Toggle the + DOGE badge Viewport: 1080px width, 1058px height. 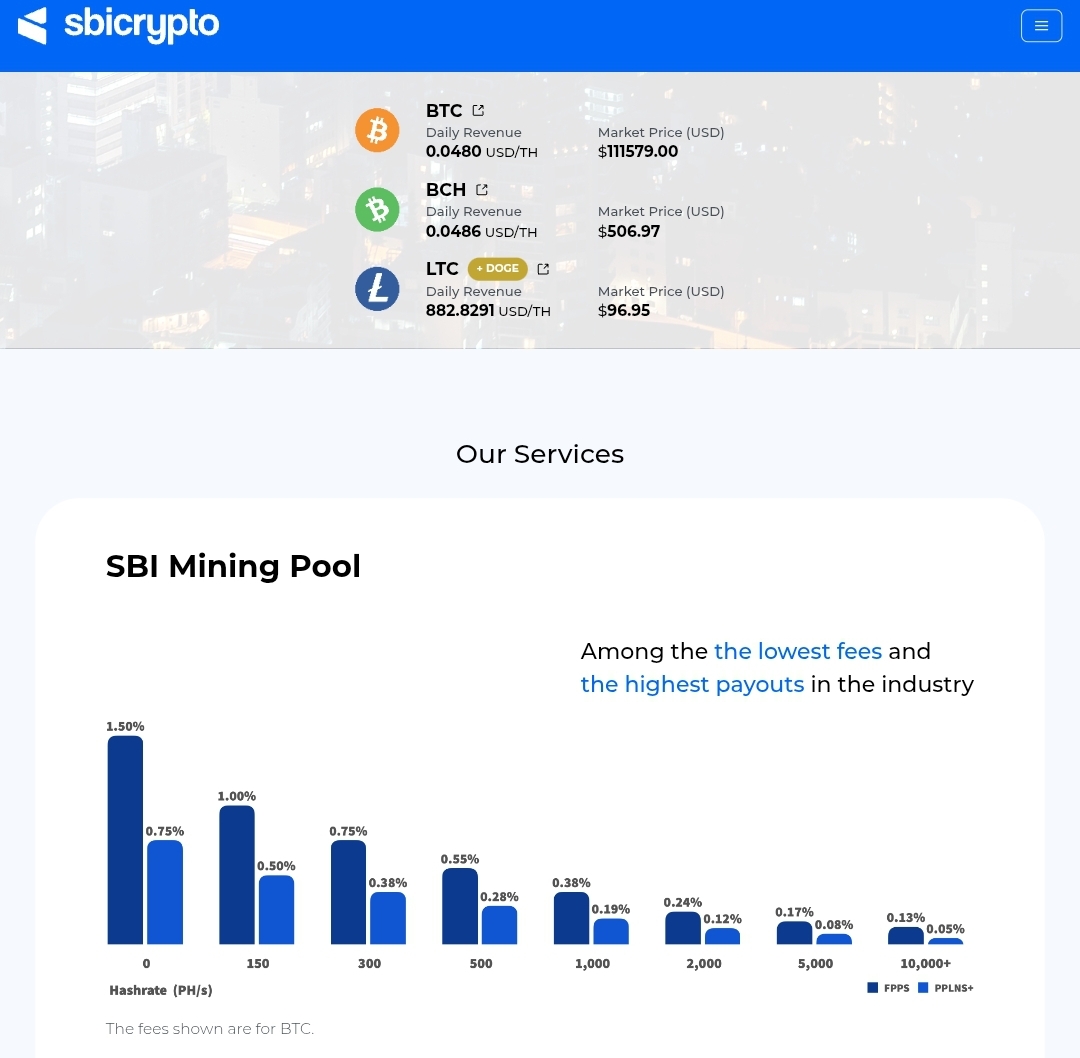click(498, 268)
